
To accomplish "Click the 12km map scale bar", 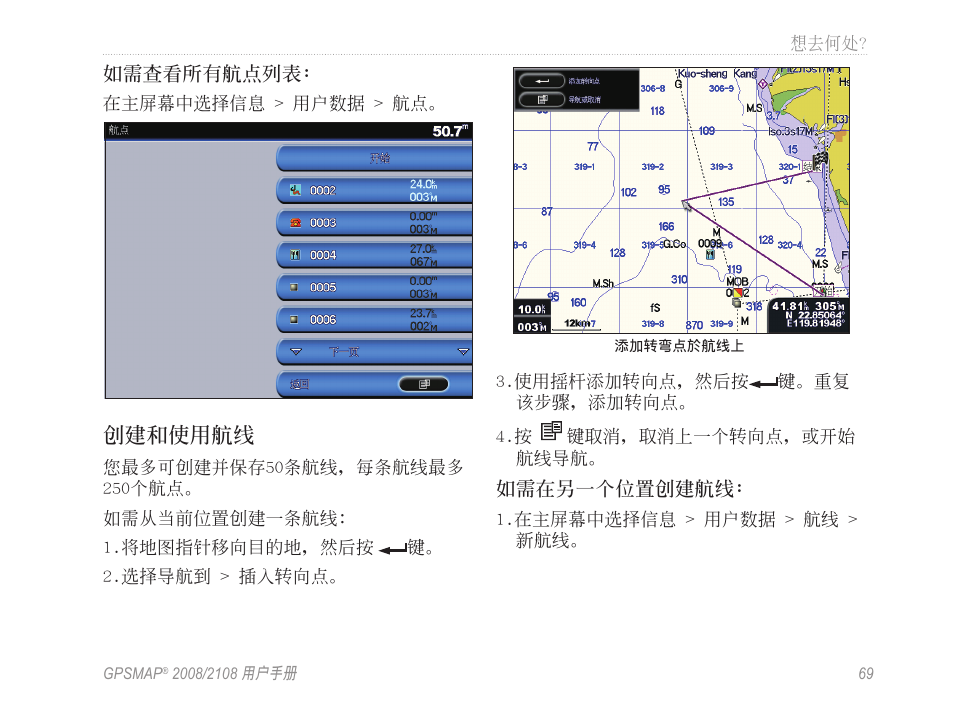I will pos(576,325).
